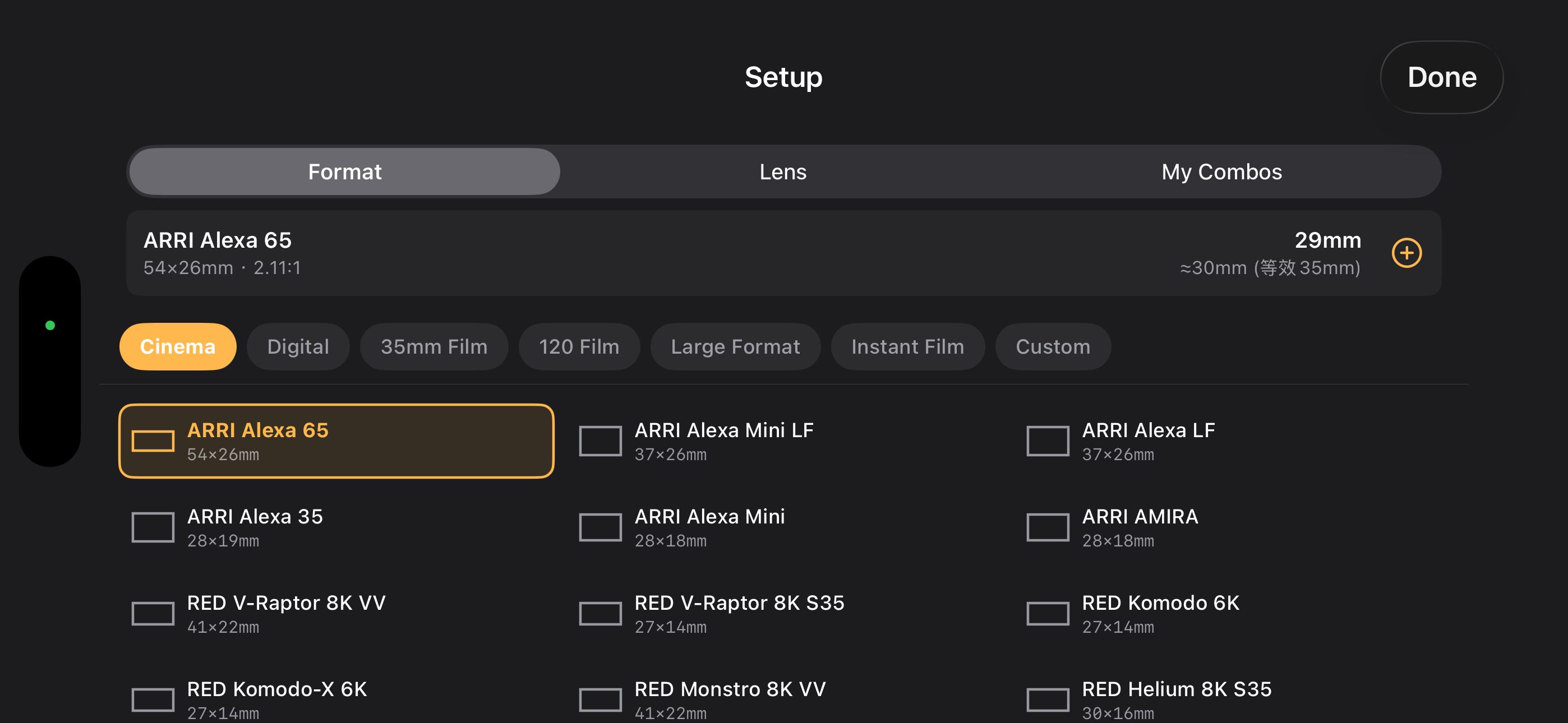Select the Cinema category chip
The height and width of the screenshot is (723, 1568).
pyautogui.click(x=178, y=346)
